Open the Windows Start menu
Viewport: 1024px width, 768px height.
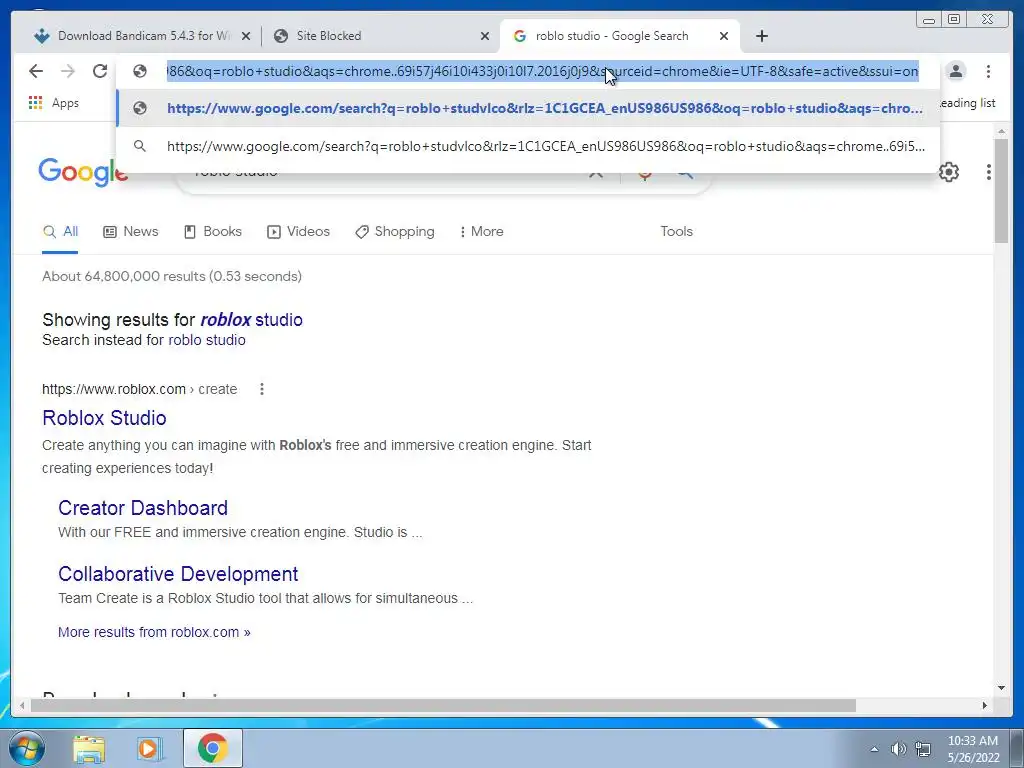(x=26, y=748)
